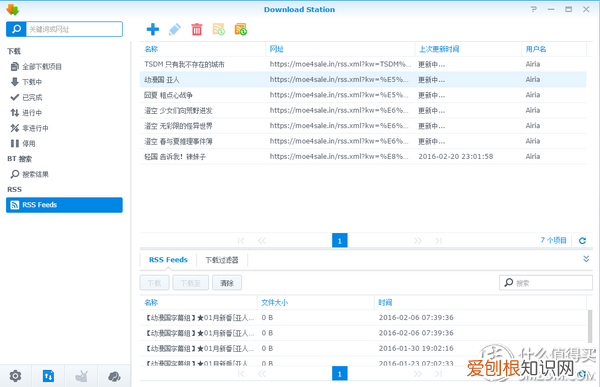
Task: Select the 澄空 春与夏推理事件簿 feed row
Action: point(363,141)
